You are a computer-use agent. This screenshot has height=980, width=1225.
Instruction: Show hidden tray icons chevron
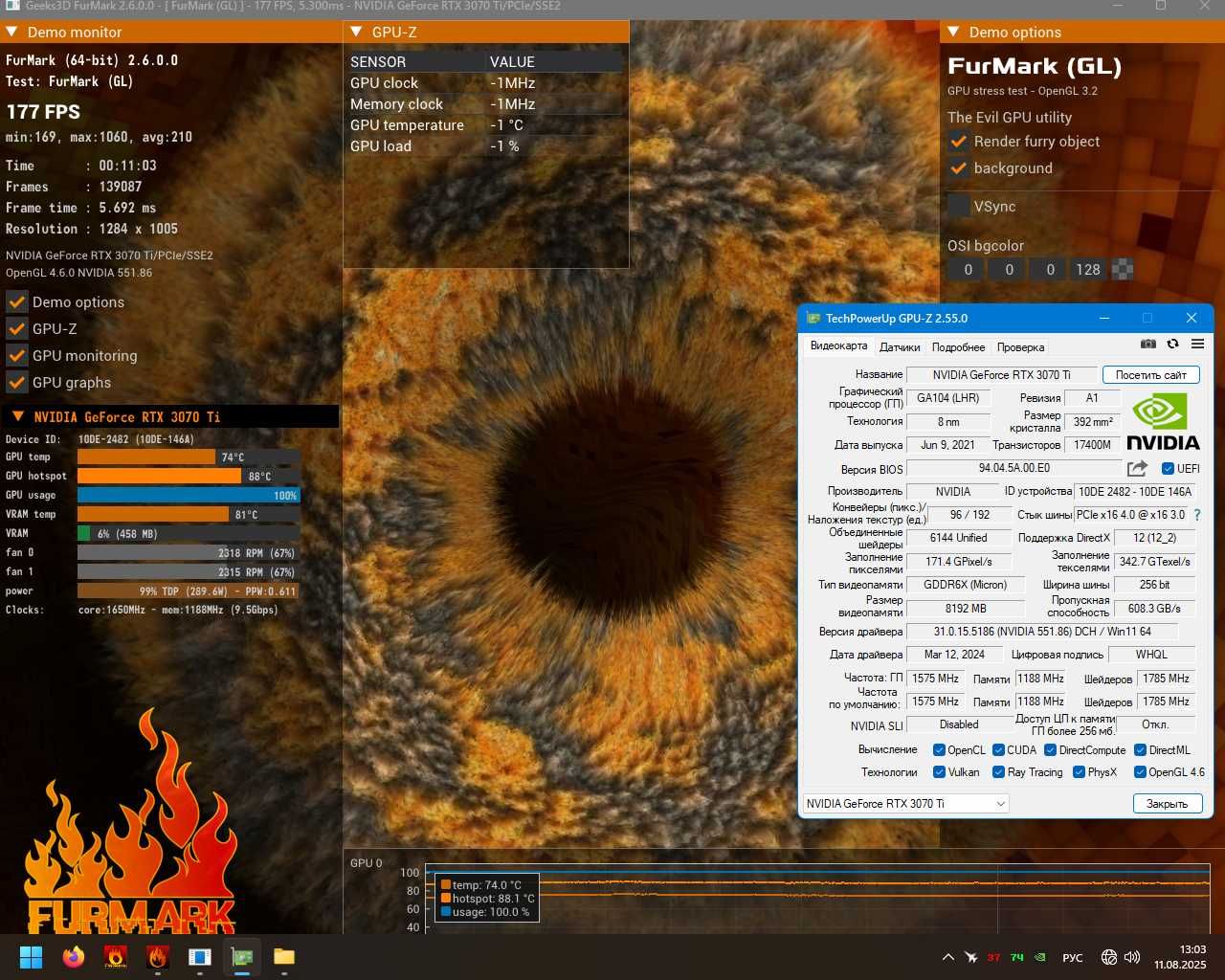click(948, 957)
